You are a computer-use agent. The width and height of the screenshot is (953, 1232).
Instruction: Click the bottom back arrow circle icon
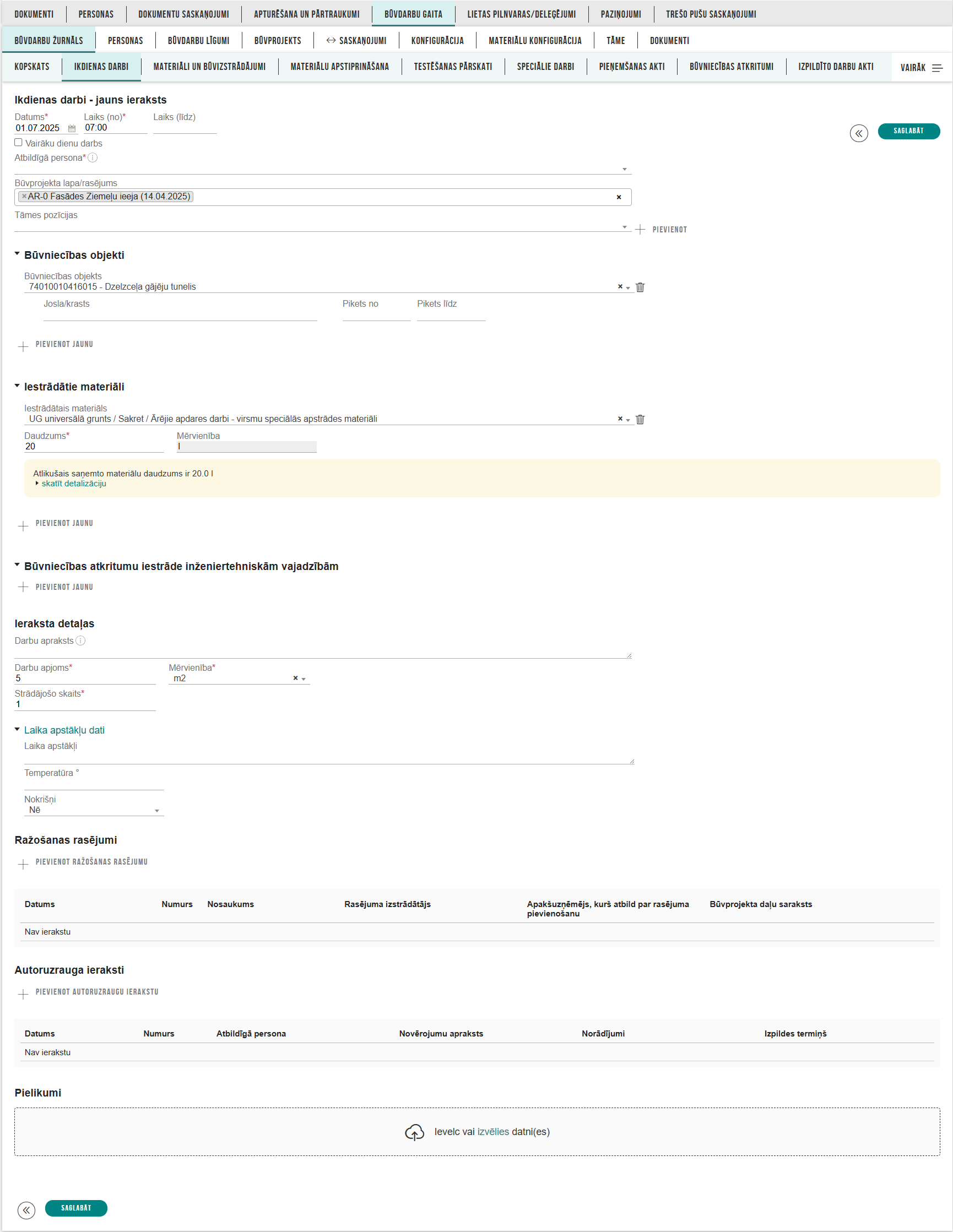point(26,1209)
